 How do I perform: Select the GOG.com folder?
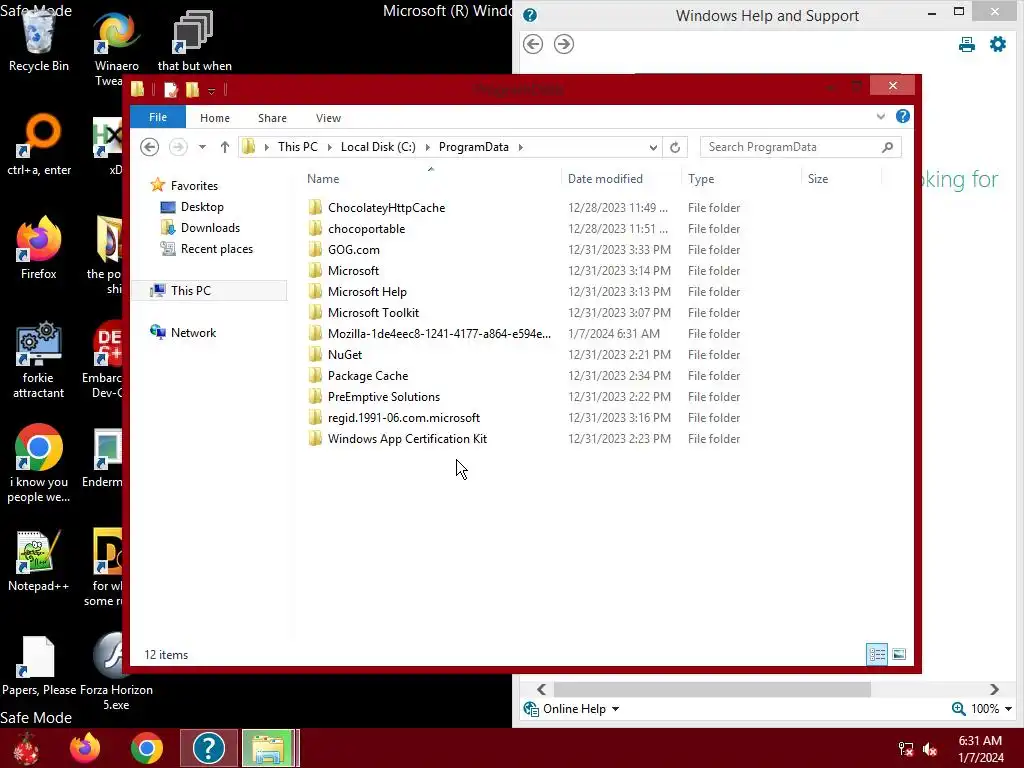click(x=353, y=249)
